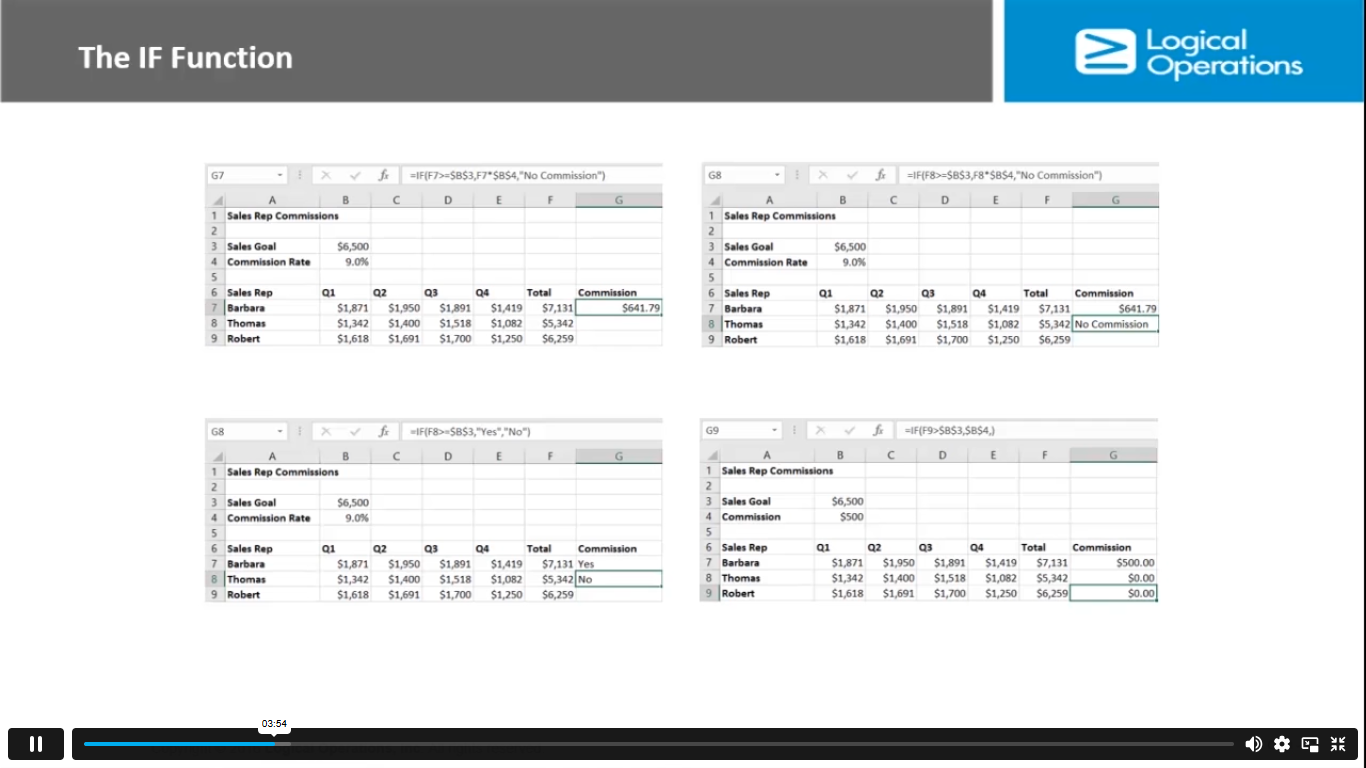Screen dimensions: 1366x768
Task: Exit fullscreen mode
Action: [1338, 744]
